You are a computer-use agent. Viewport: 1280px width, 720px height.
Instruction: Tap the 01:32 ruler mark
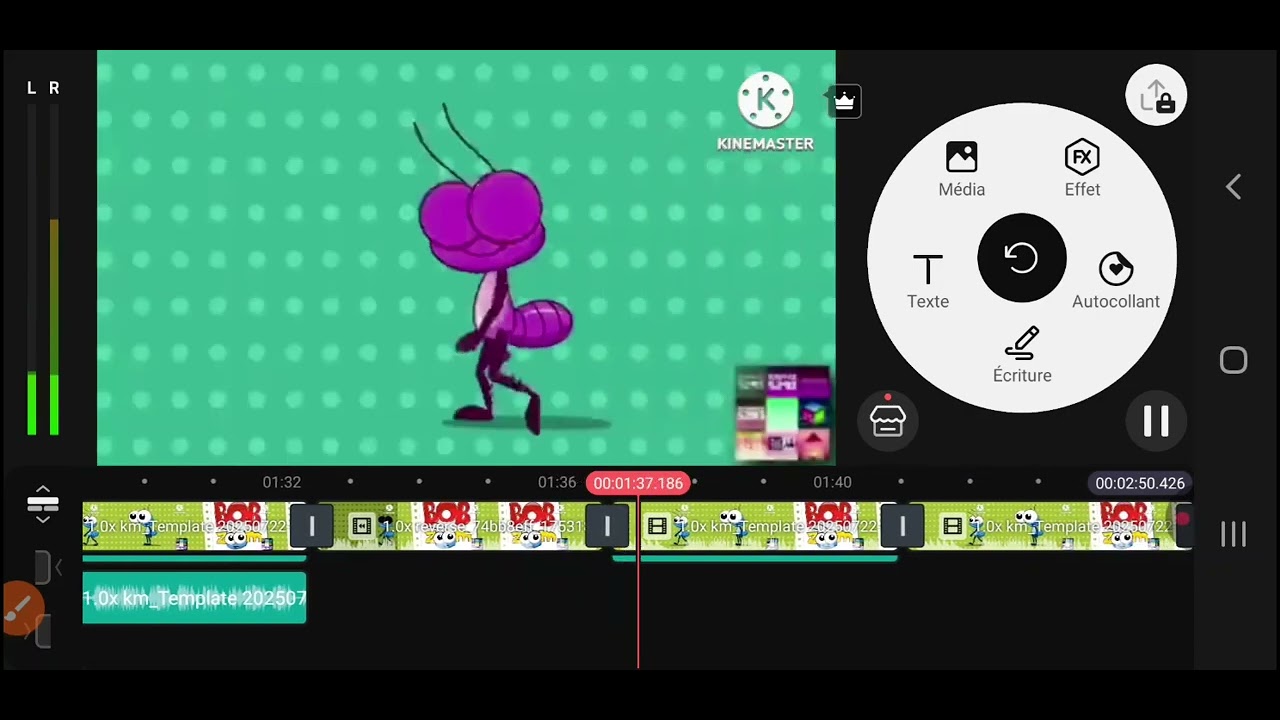pyautogui.click(x=282, y=482)
